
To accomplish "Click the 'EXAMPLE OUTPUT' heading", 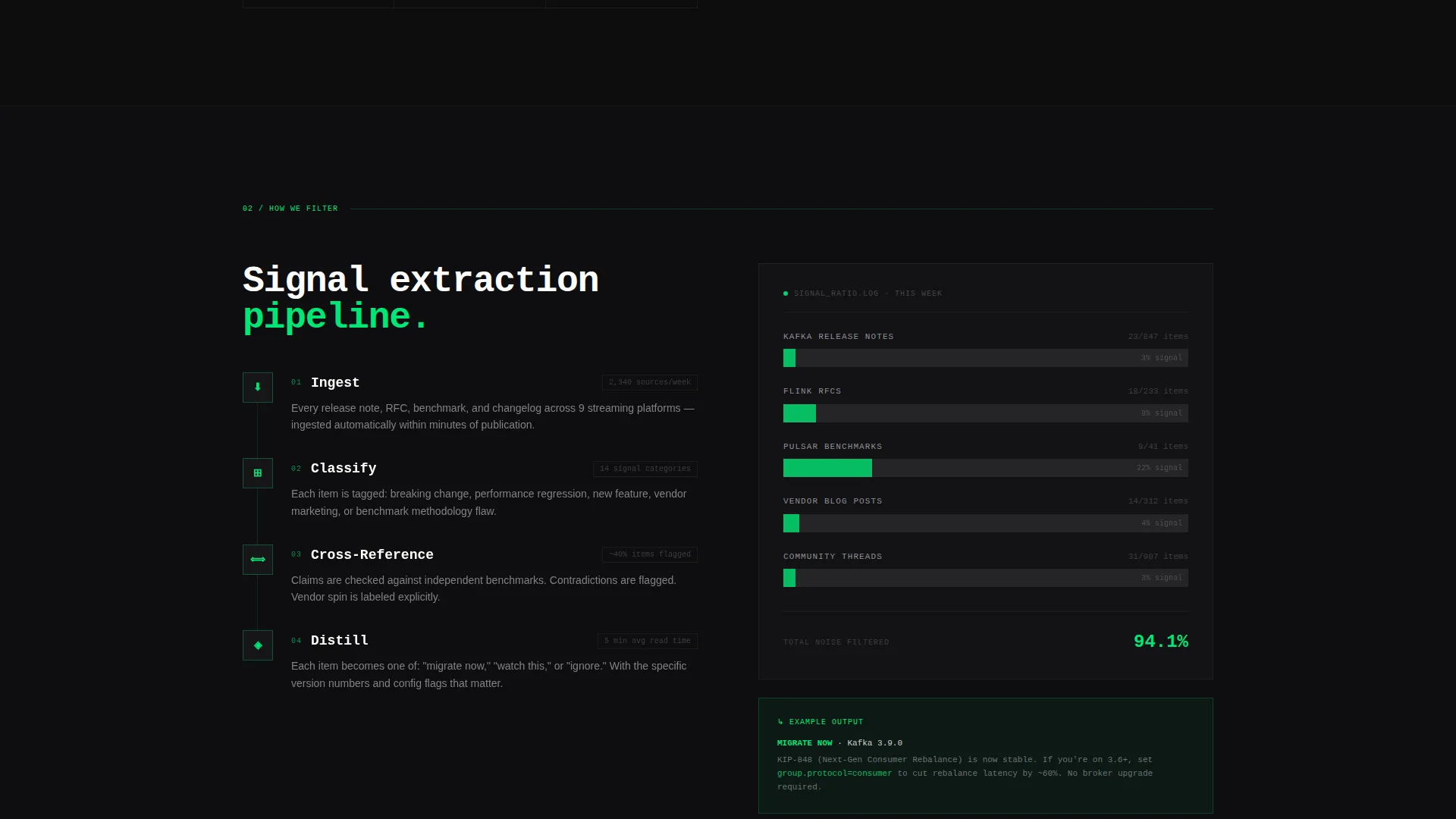I will (x=826, y=722).
